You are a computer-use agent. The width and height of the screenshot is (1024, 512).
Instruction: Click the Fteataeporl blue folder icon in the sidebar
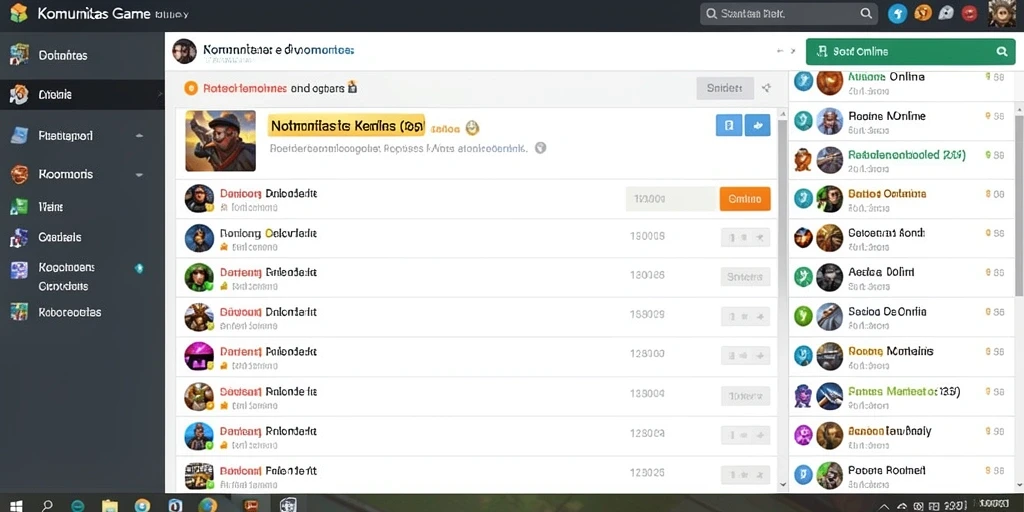20,136
